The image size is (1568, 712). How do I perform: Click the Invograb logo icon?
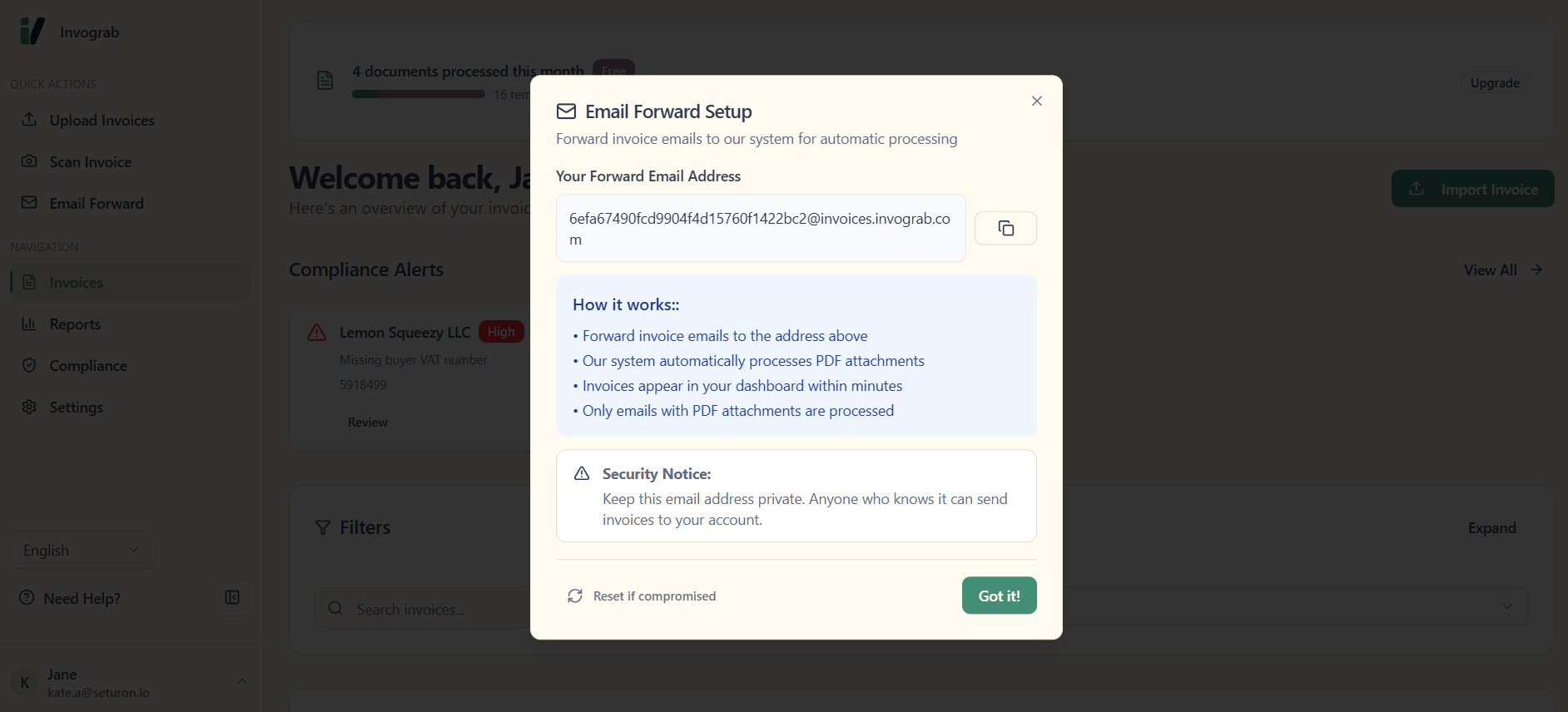[x=32, y=32]
